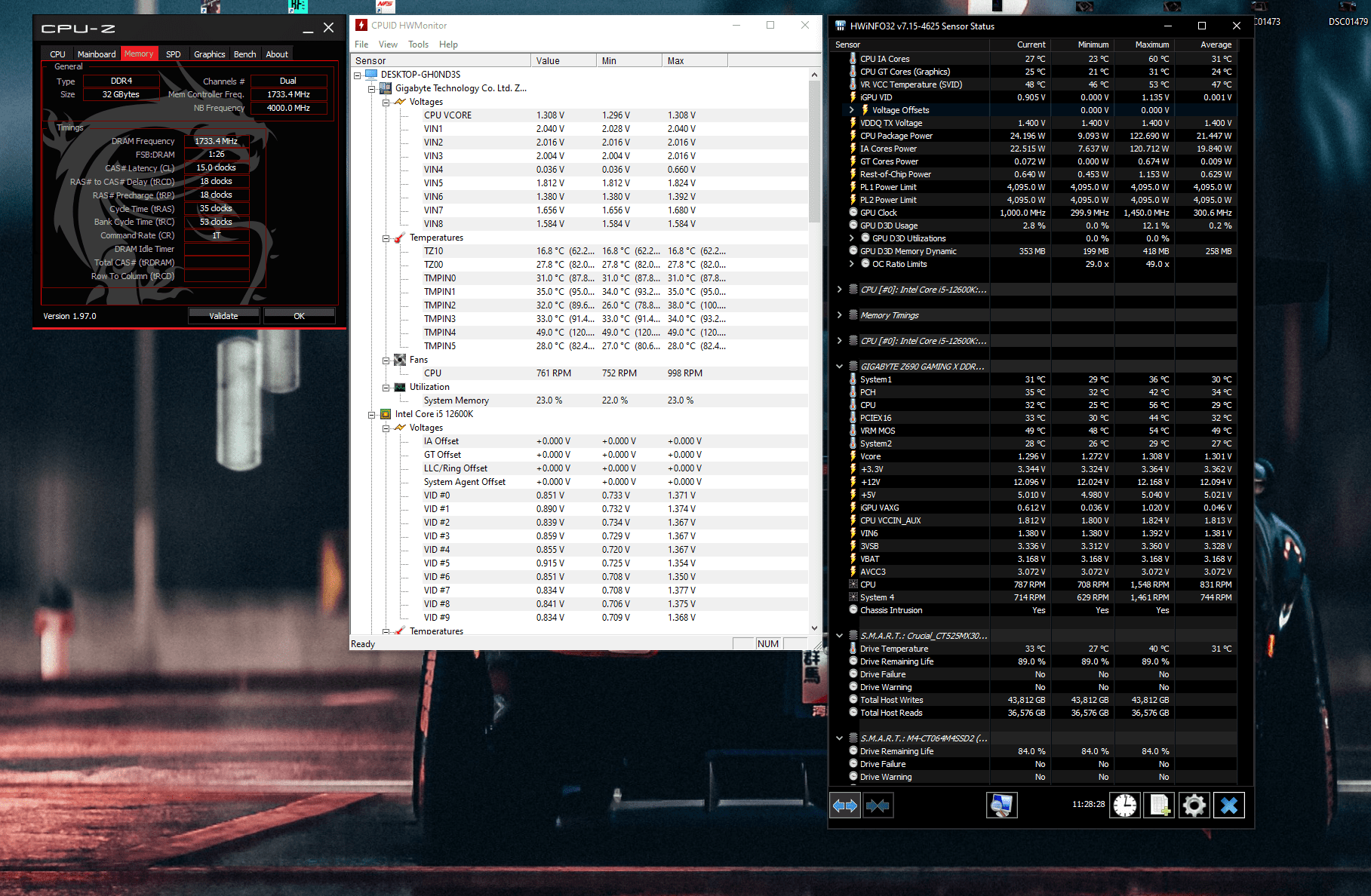Viewport: 1371px width, 896px height.
Task: Collapse the Gigabyte board Temperatures node starting with TZ10
Action: coord(386,238)
